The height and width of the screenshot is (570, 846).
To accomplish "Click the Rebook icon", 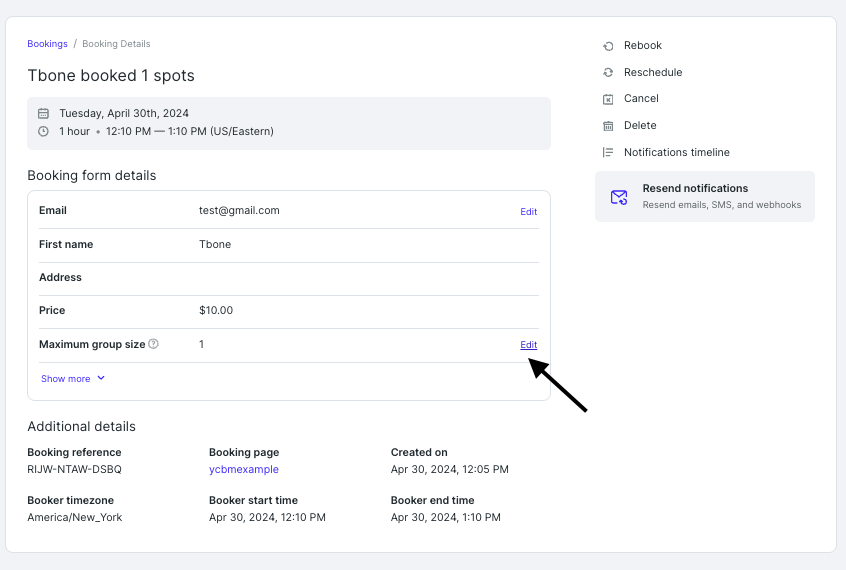I will click(x=608, y=46).
